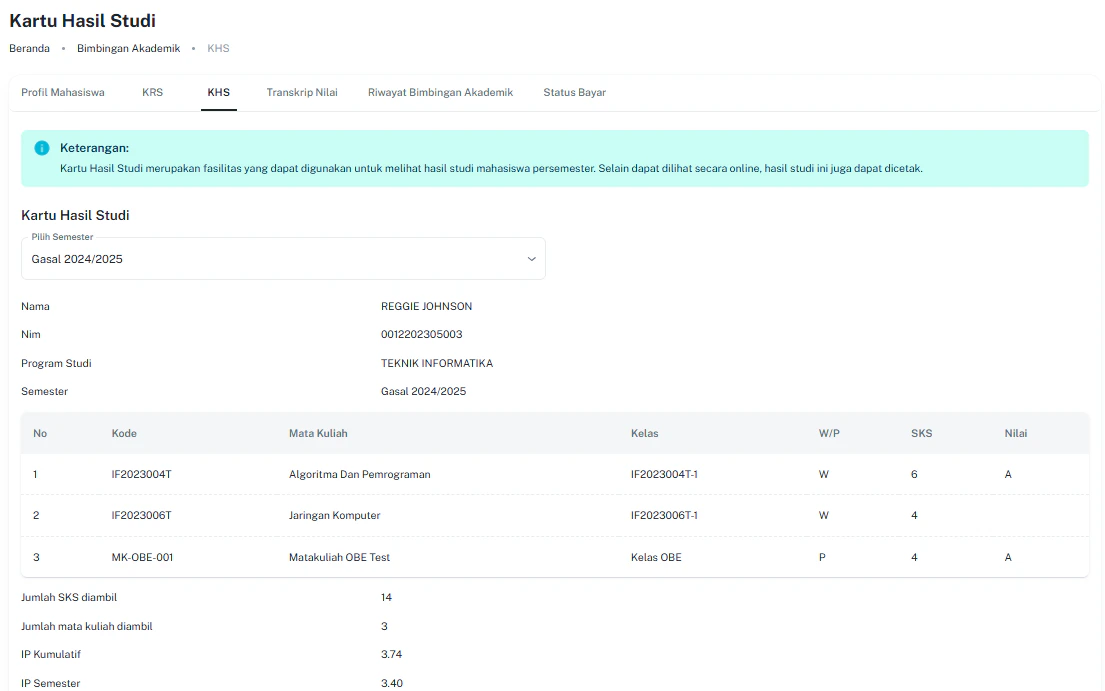Image resolution: width=1105 pixels, height=691 pixels.
Task: Click the TEKNIK INFORMATIKA program value
Action: click(x=437, y=363)
